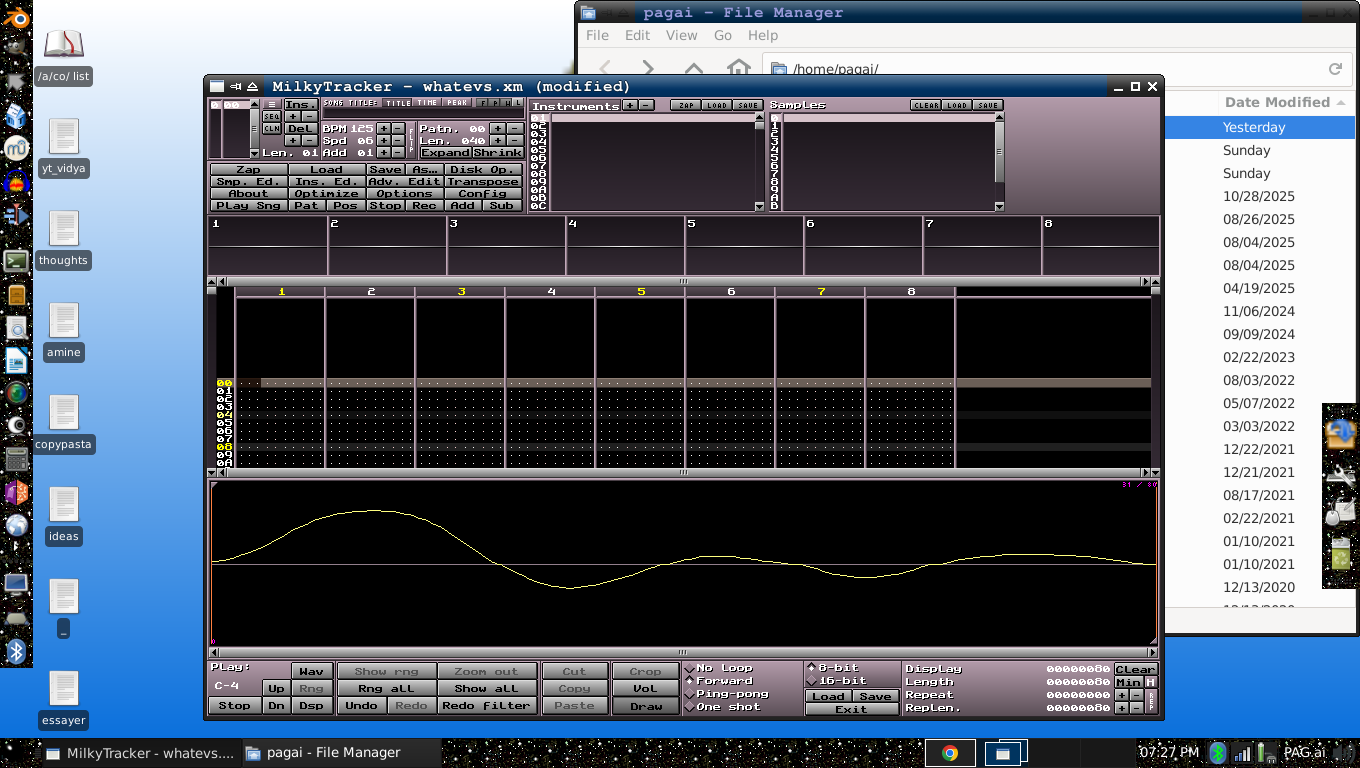Click the SAVE button above Samples list
Viewport: 1360px width, 768px height.
coord(987,105)
